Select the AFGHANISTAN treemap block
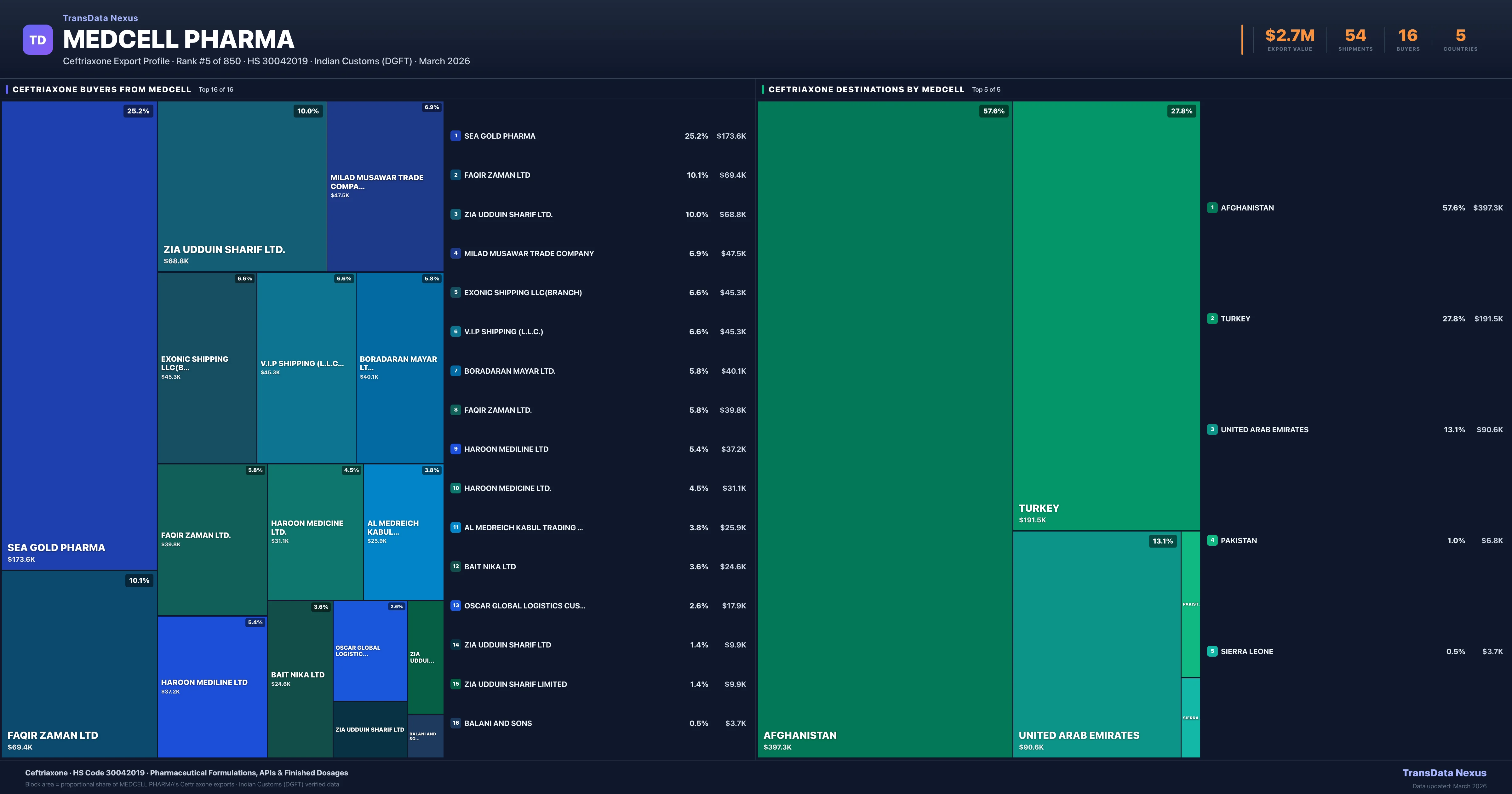The width and height of the screenshot is (1512, 794). tap(885, 429)
